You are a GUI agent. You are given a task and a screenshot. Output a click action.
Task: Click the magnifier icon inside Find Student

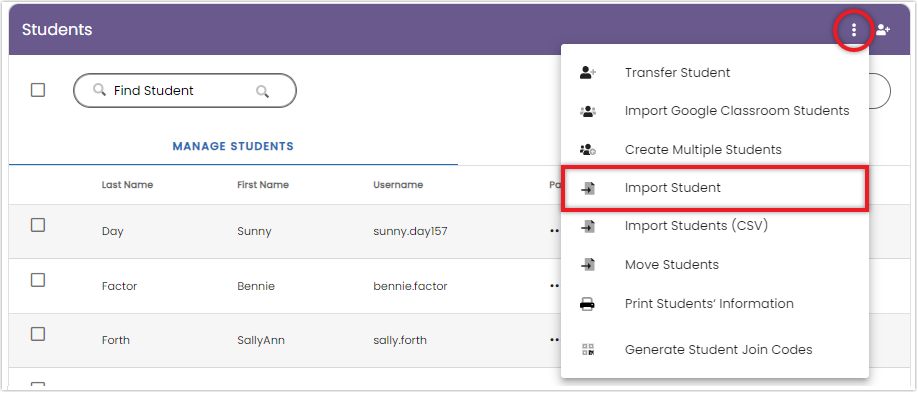coord(262,91)
